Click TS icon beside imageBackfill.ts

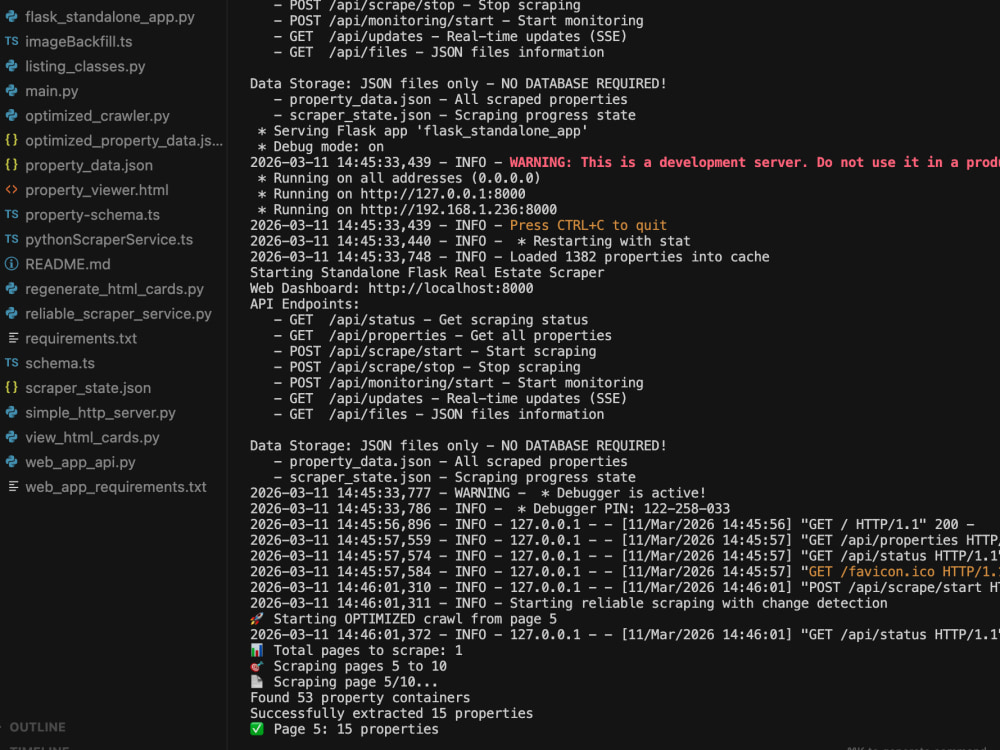11,41
